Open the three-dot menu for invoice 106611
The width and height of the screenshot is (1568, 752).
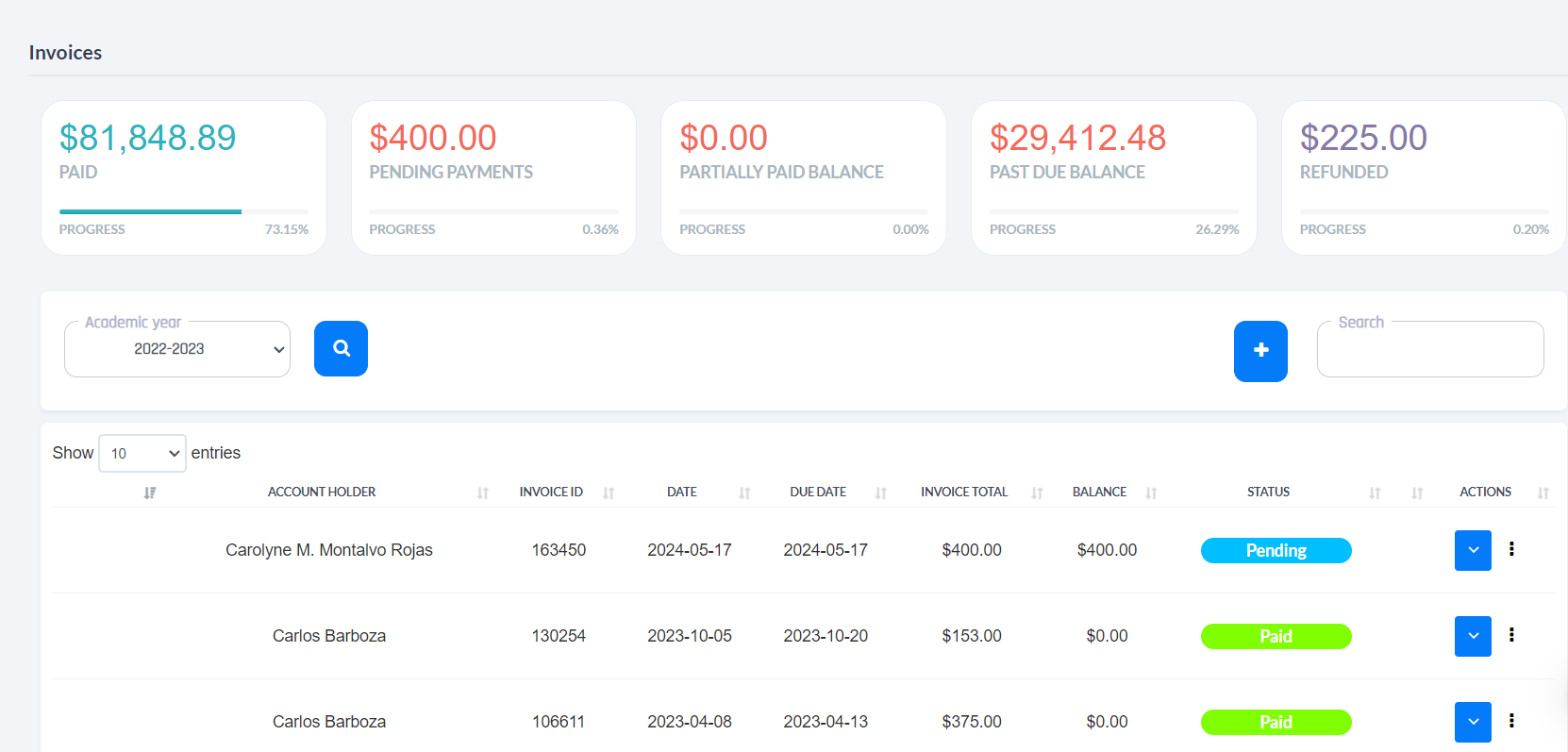click(1511, 721)
